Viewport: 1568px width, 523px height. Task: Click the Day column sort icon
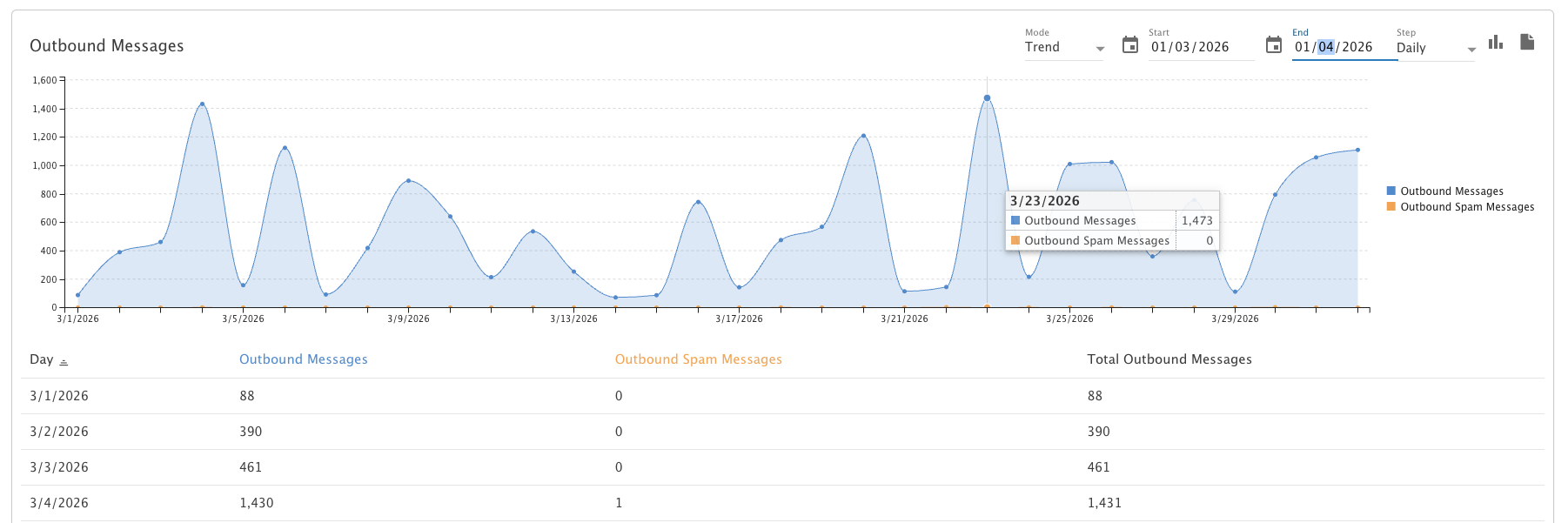[x=64, y=361]
